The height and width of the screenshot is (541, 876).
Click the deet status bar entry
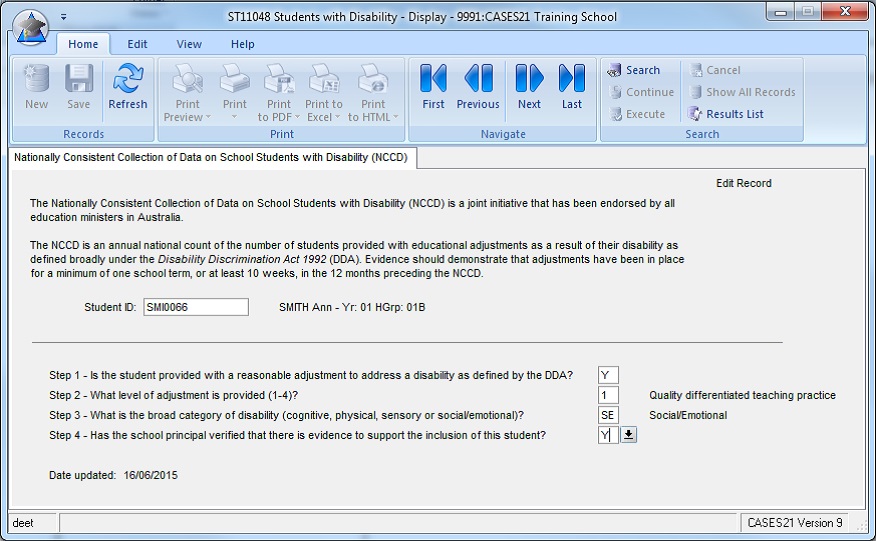click(23, 523)
